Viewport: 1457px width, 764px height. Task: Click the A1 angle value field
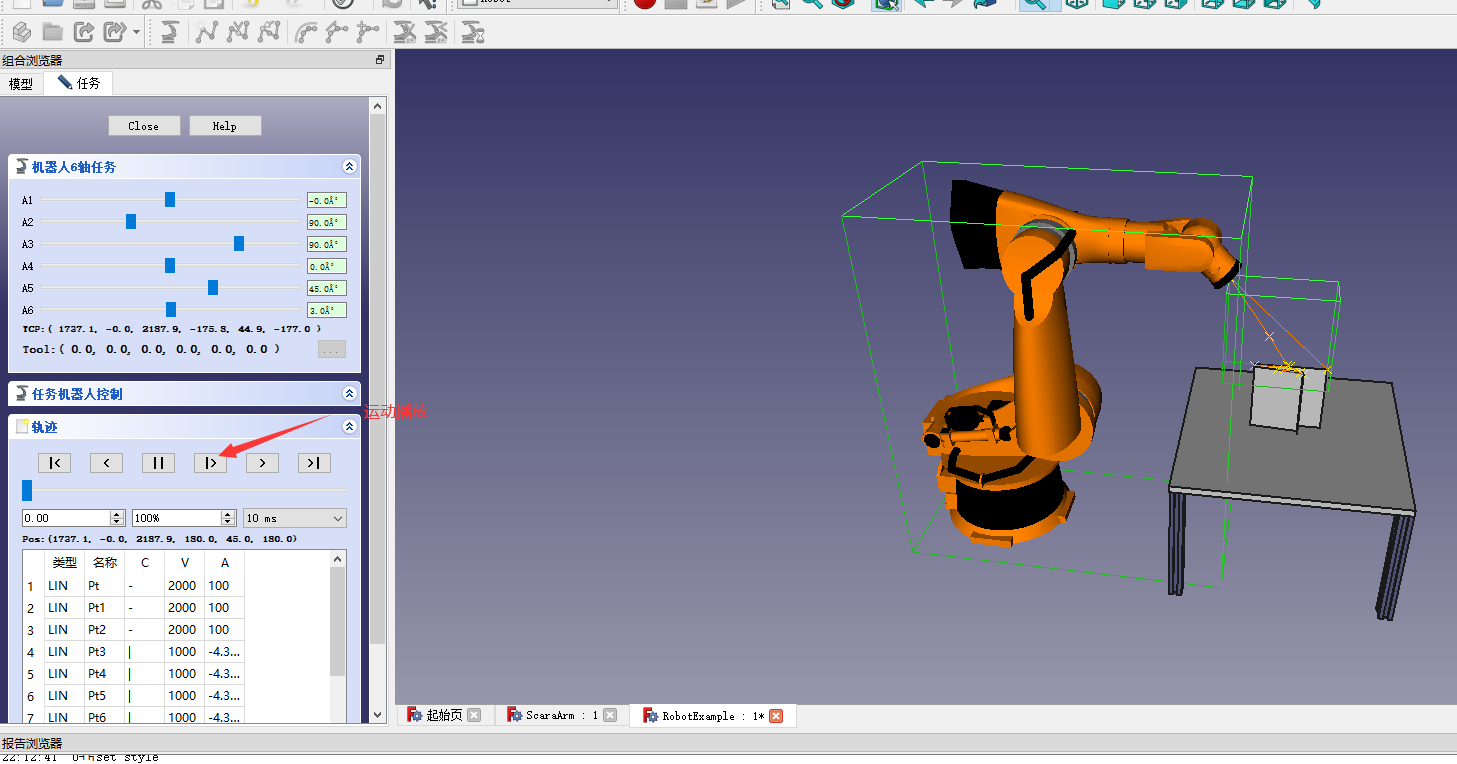point(327,200)
